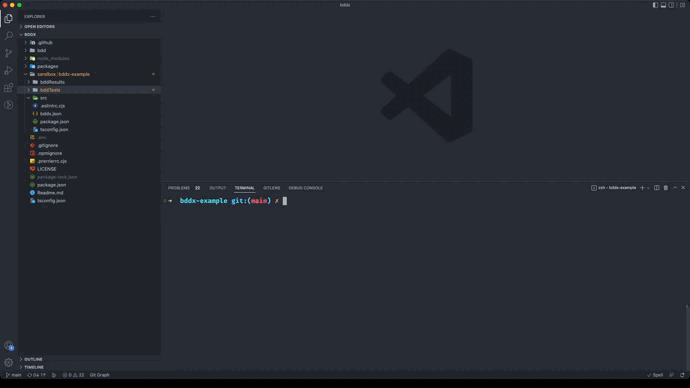Viewport: 690px width, 388px height.
Task: Click the status bar run icon
Action: (x=54, y=375)
